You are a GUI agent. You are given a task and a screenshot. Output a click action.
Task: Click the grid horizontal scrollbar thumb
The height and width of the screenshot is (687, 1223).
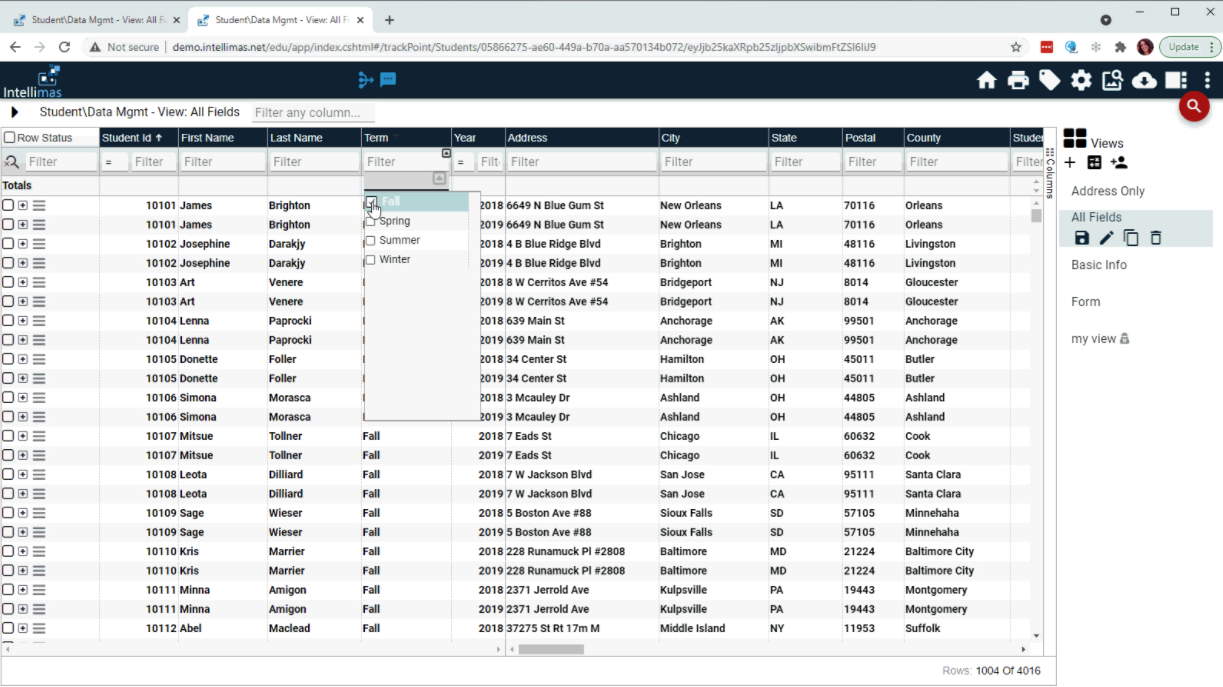click(x=551, y=649)
